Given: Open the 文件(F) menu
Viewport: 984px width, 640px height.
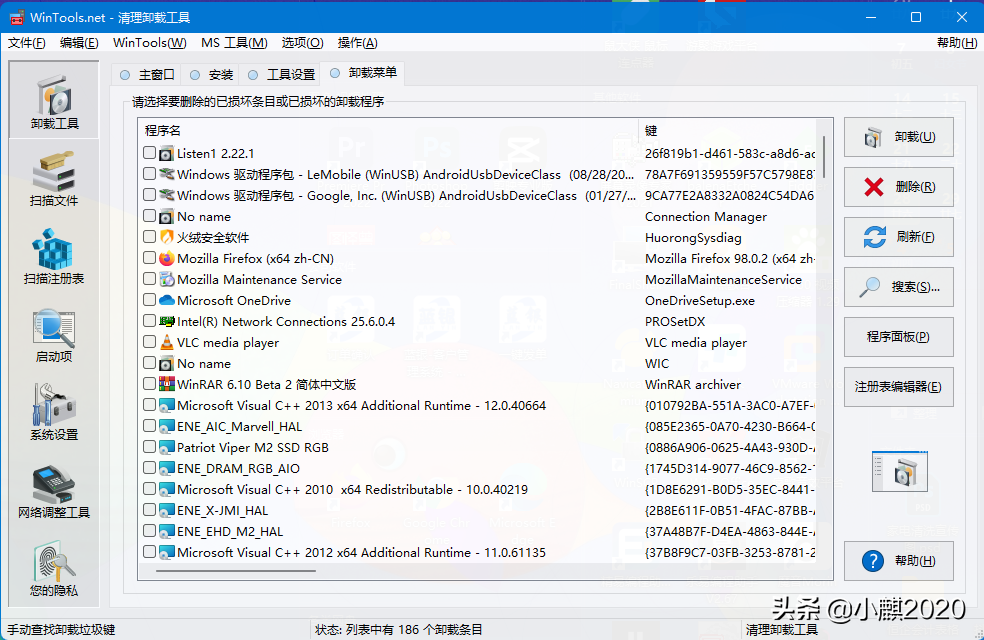Looking at the screenshot, I should pos(26,43).
